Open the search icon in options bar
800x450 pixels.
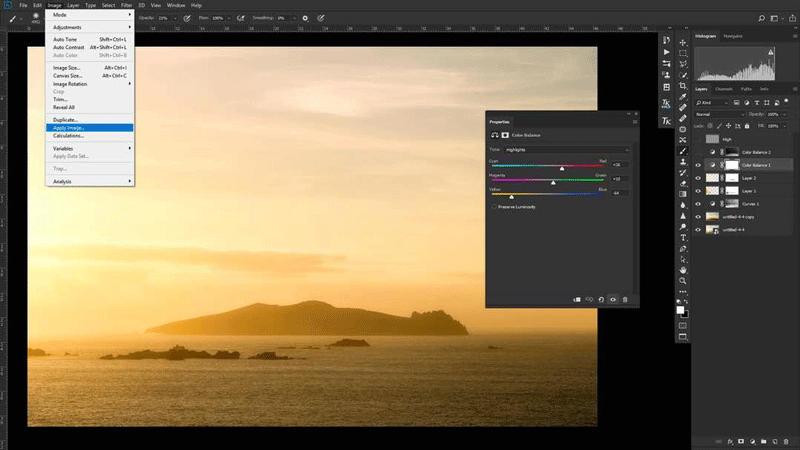point(761,18)
